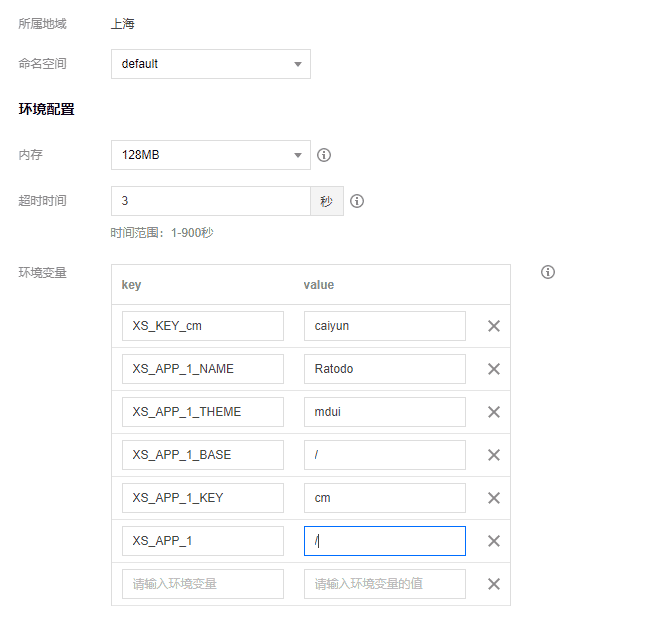The width and height of the screenshot is (665, 623).
Task: Delete the XS_APP_1_BASE variable row
Action: tap(493, 455)
